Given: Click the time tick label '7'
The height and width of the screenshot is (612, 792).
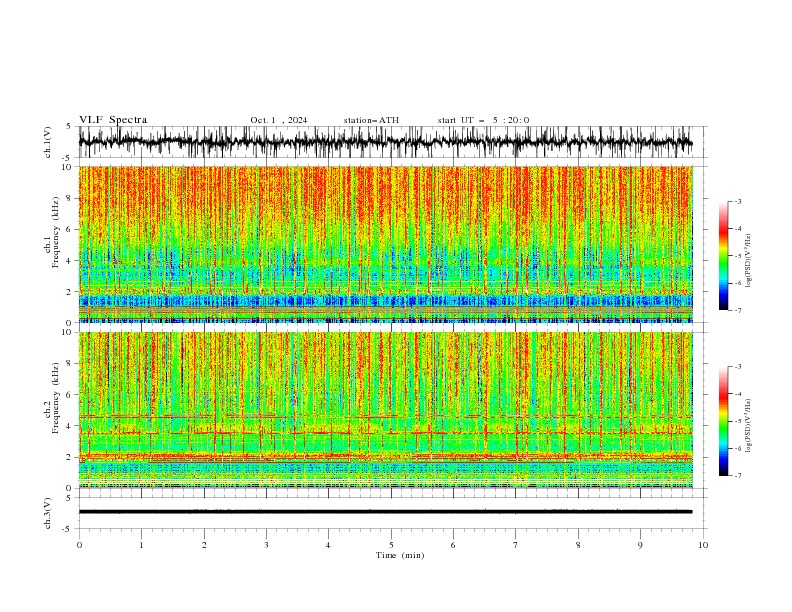Looking at the screenshot, I should [516, 545].
